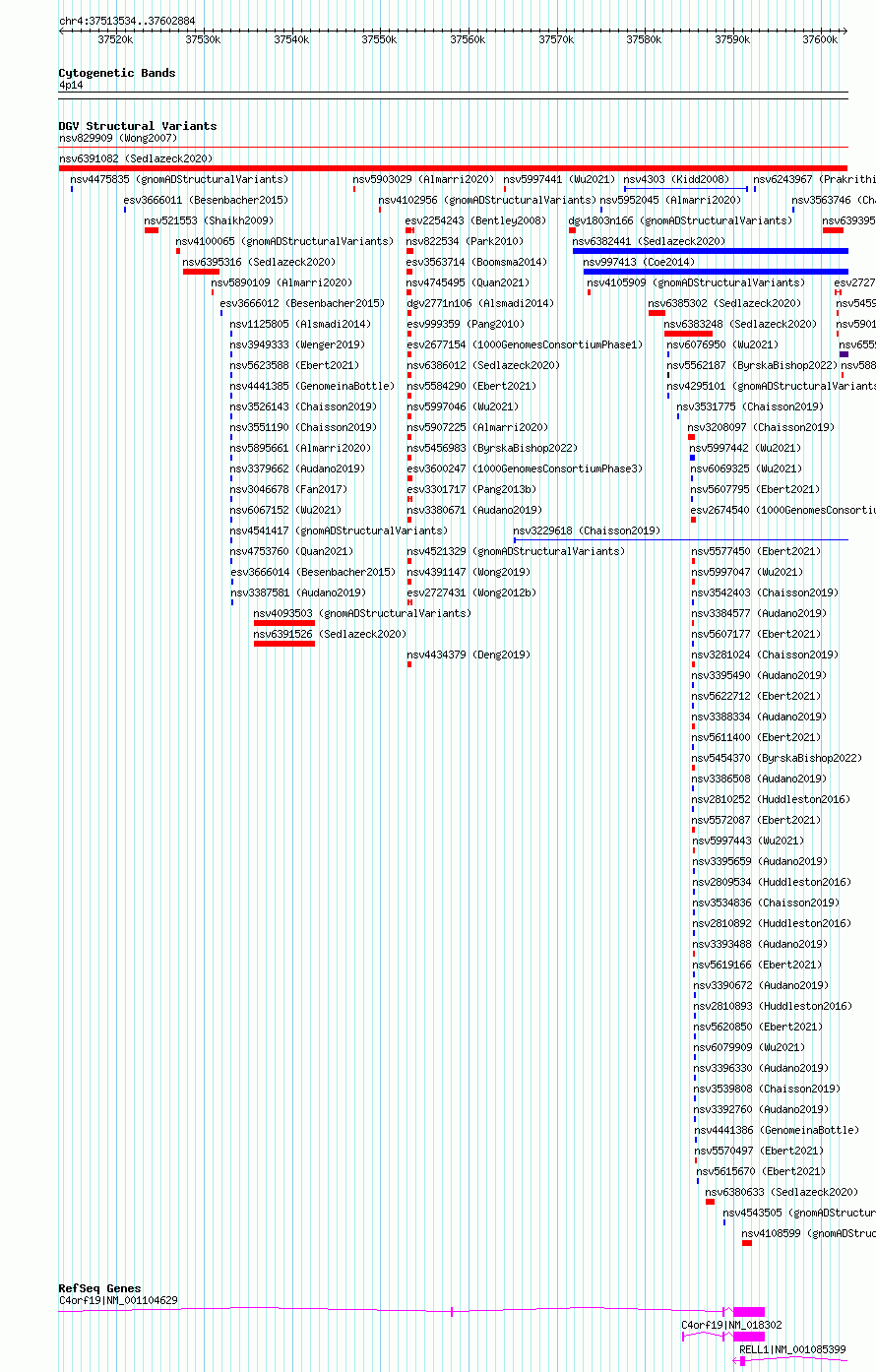
Task: Select the nsv4100065 gnomAD variant label
Action: pos(284,241)
